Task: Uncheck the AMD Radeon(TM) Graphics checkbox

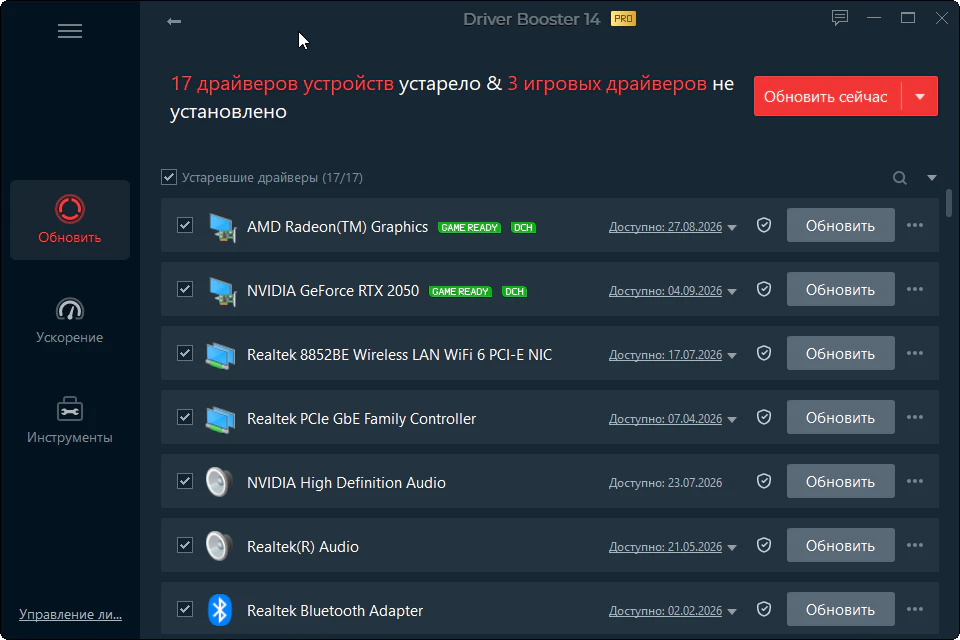Action: (x=185, y=225)
